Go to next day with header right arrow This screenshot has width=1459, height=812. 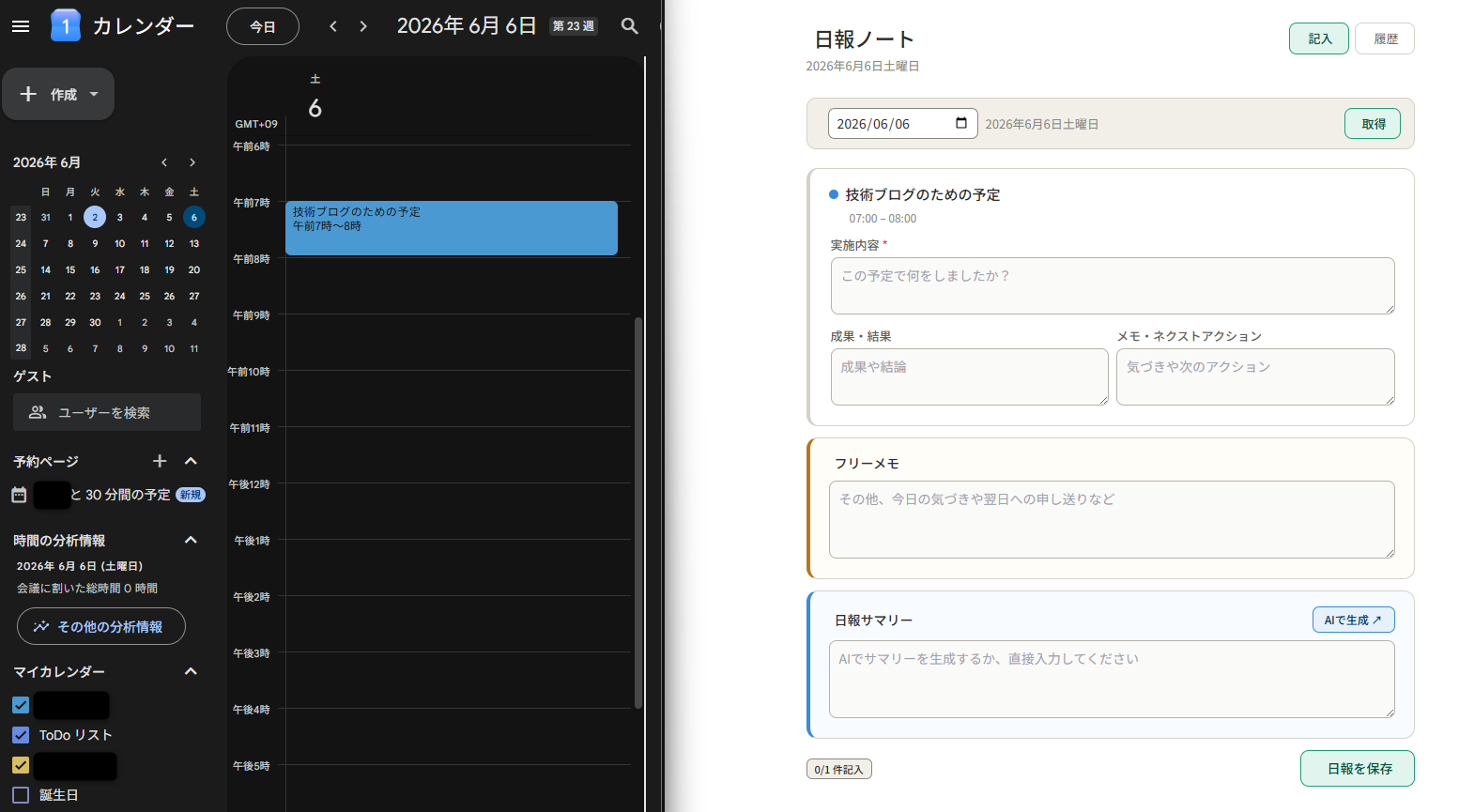pyautogui.click(x=363, y=26)
